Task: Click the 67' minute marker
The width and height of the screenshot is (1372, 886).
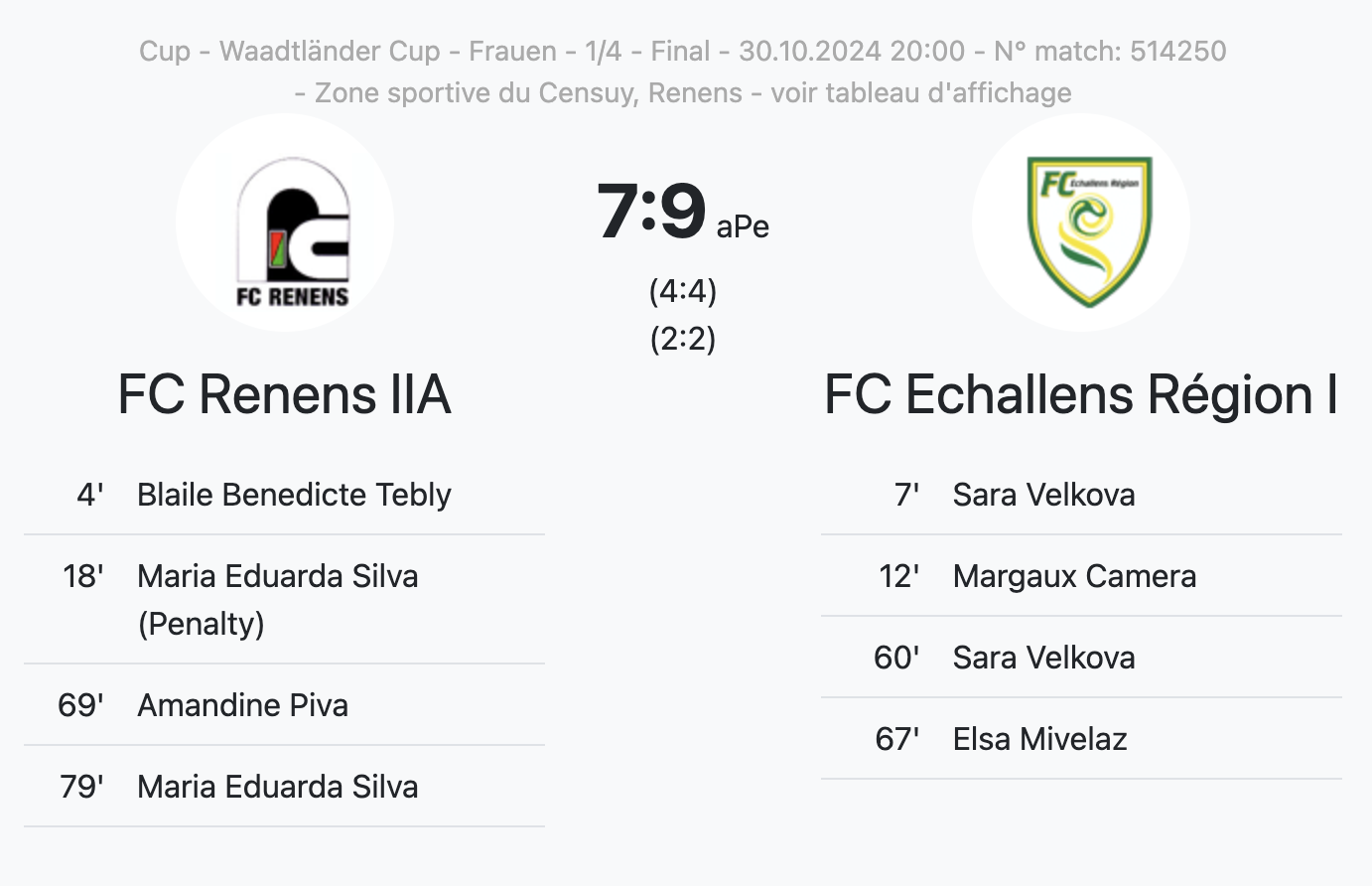Action: pyautogui.click(x=897, y=739)
